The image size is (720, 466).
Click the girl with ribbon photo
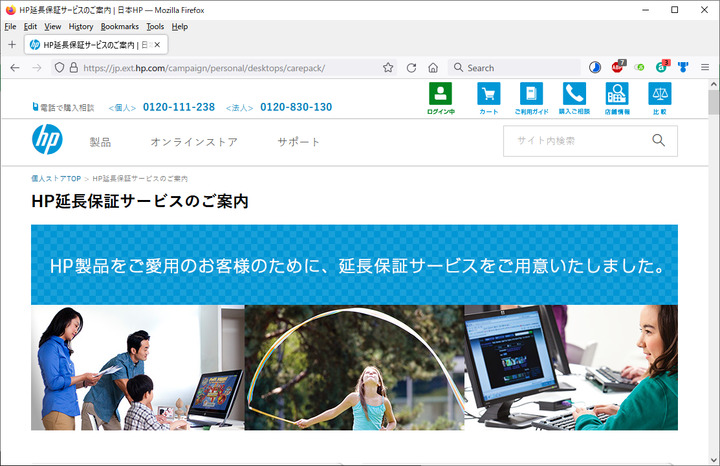(354, 368)
